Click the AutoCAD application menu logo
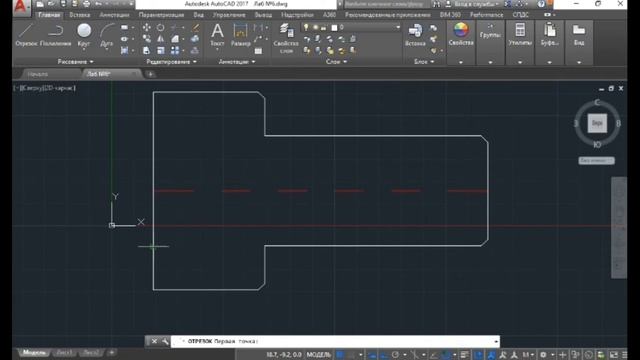Screen dimensions: 640x360 click(20, 7)
